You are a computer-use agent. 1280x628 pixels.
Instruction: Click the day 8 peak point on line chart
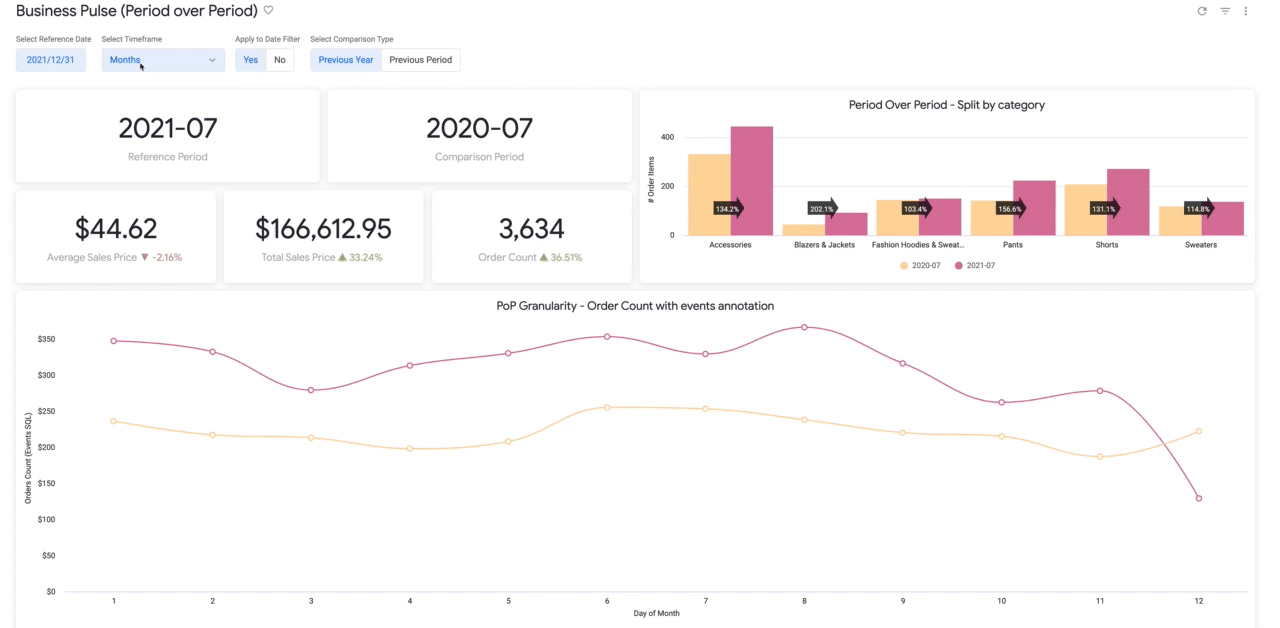(804, 327)
